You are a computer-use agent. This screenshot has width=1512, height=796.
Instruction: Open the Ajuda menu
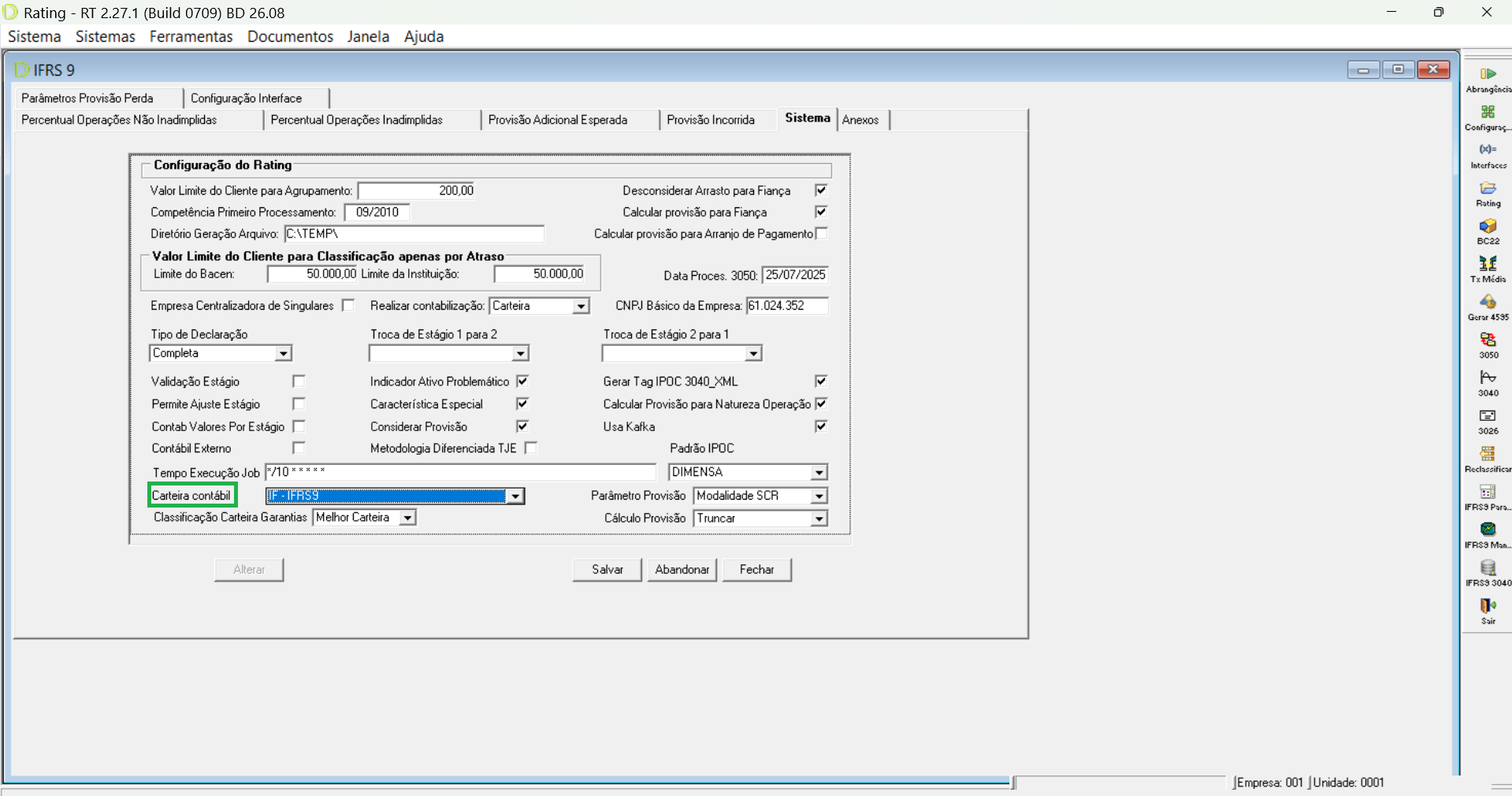[424, 36]
